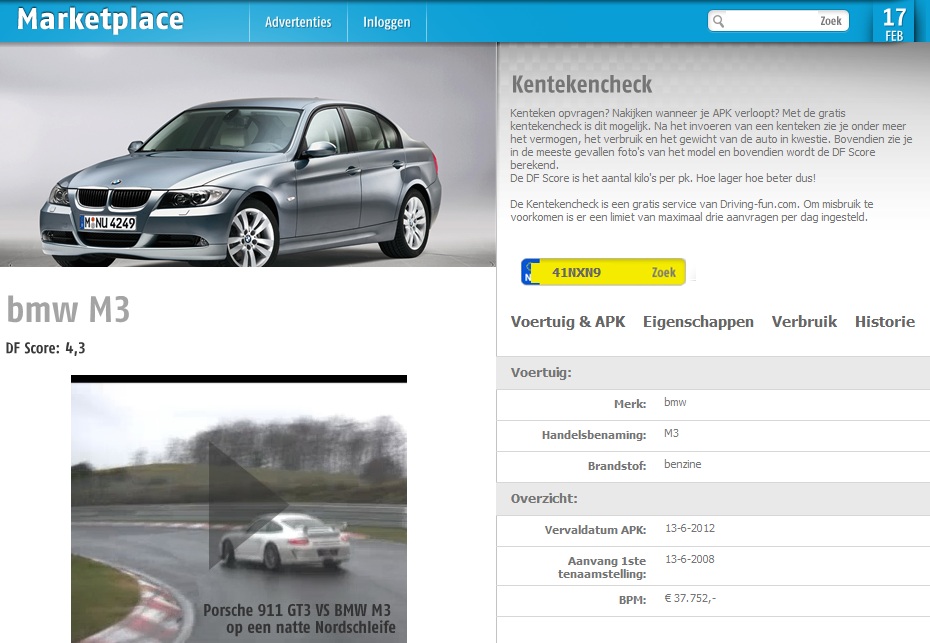Click the 'DF Score: 4,3' text
930x643 pixels.
click(46, 348)
